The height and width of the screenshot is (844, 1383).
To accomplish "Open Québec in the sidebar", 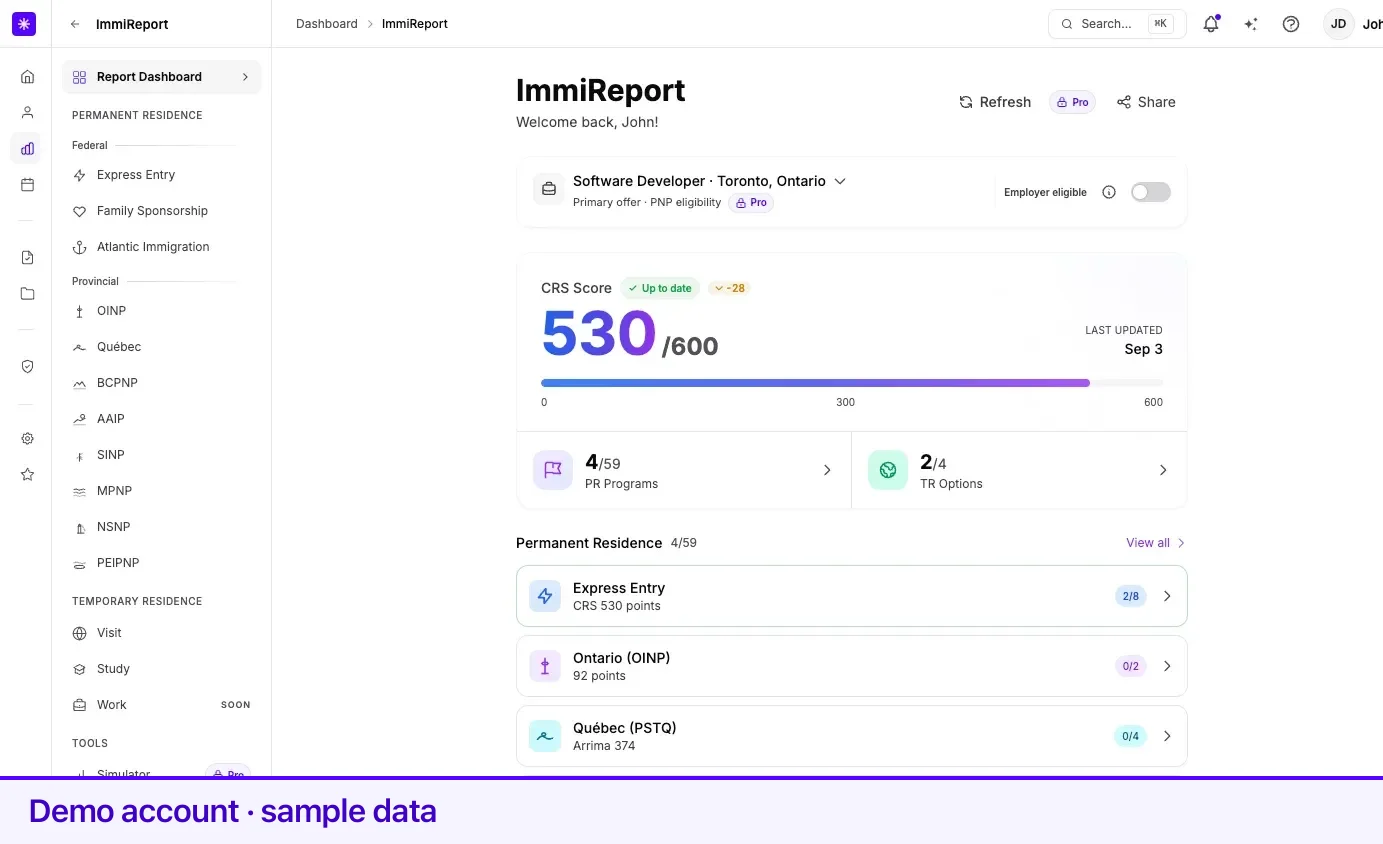I will click(x=161, y=347).
